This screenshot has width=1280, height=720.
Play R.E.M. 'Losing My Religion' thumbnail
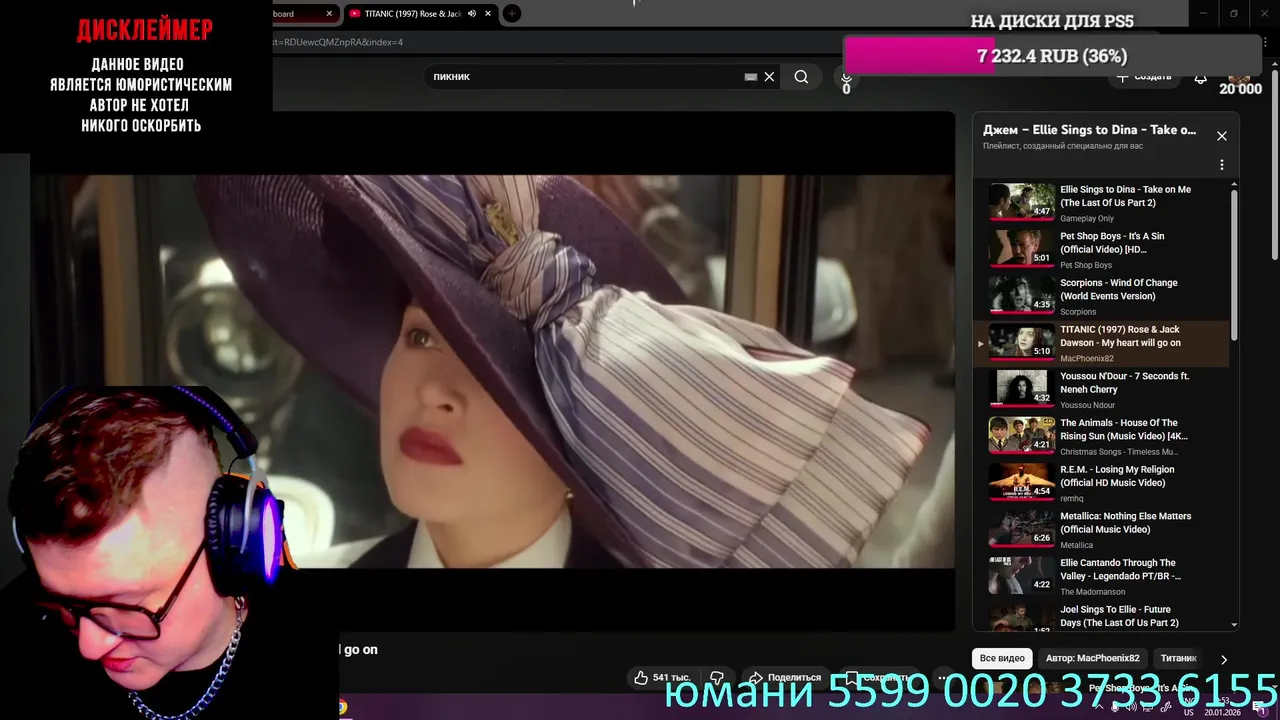tap(1021, 481)
